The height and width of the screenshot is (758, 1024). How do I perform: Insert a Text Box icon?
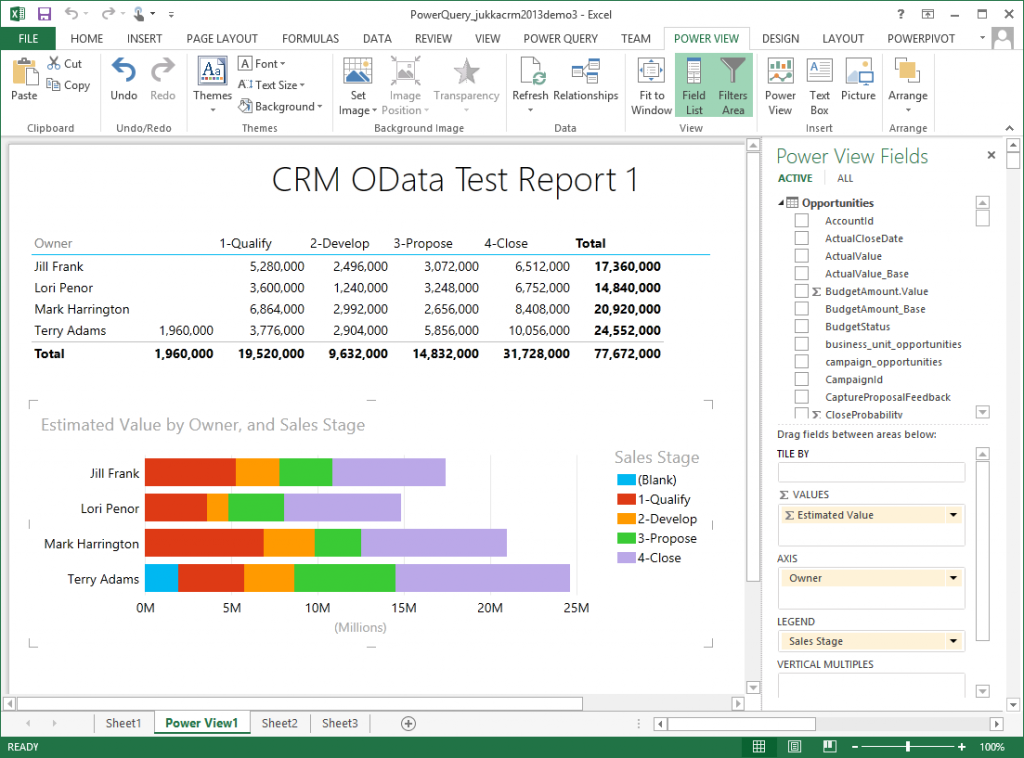pos(820,71)
